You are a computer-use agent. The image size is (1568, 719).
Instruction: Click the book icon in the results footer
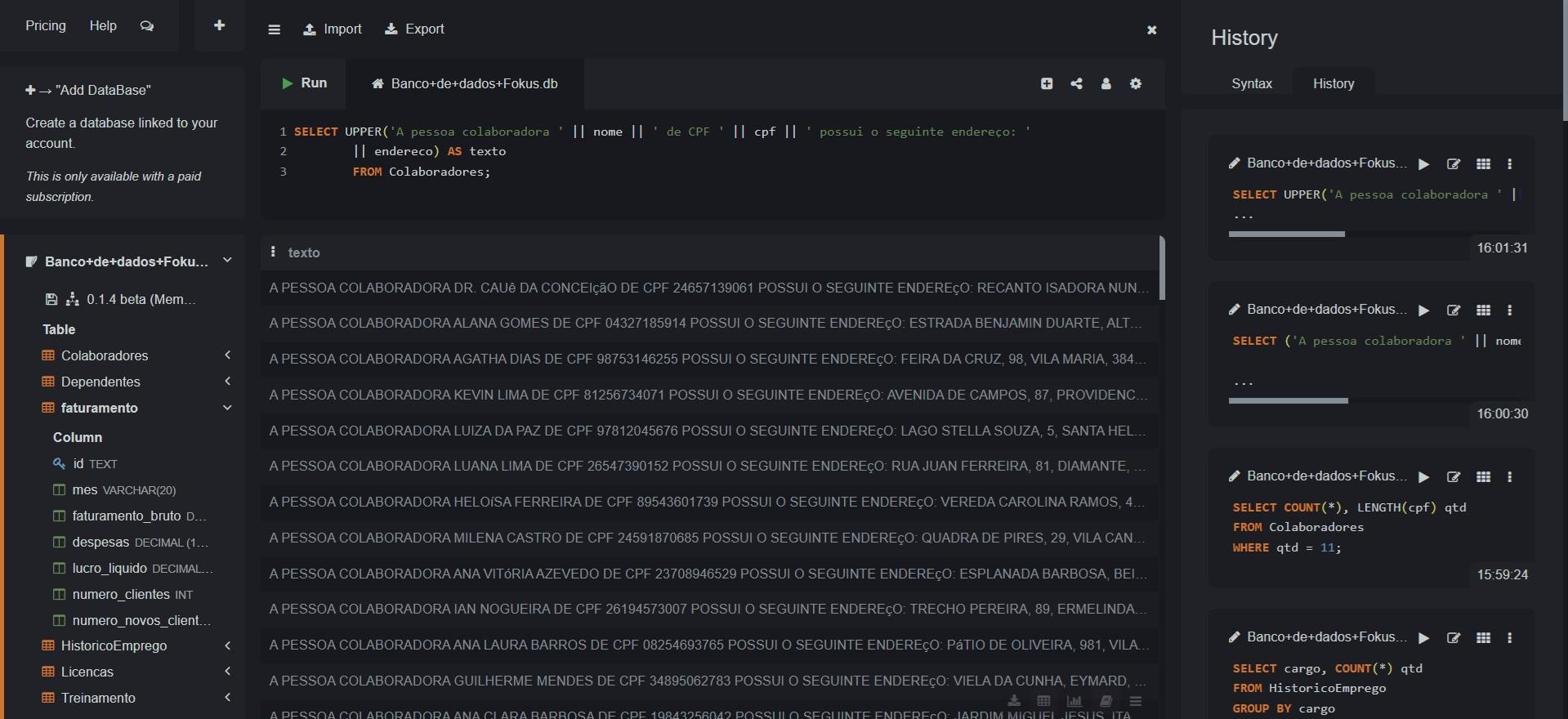pos(1106,701)
